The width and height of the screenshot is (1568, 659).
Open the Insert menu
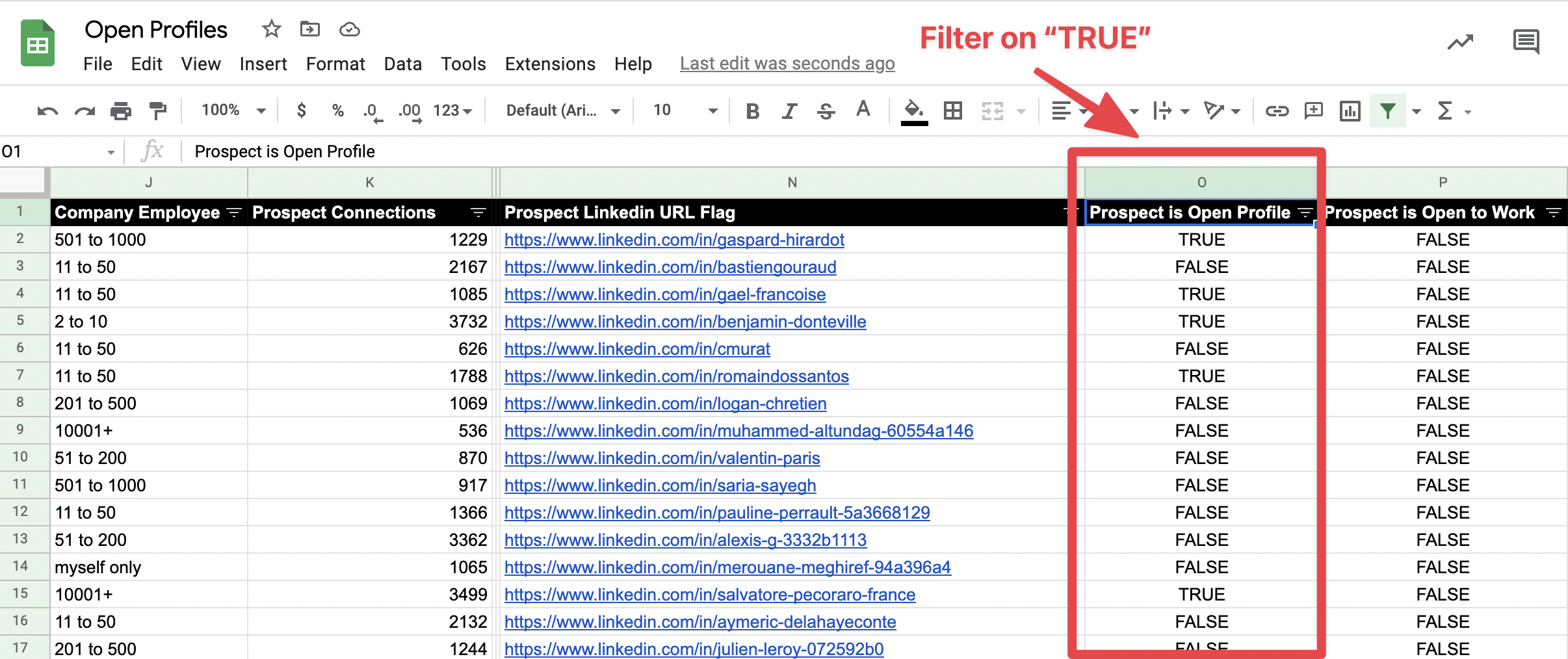[263, 64]
